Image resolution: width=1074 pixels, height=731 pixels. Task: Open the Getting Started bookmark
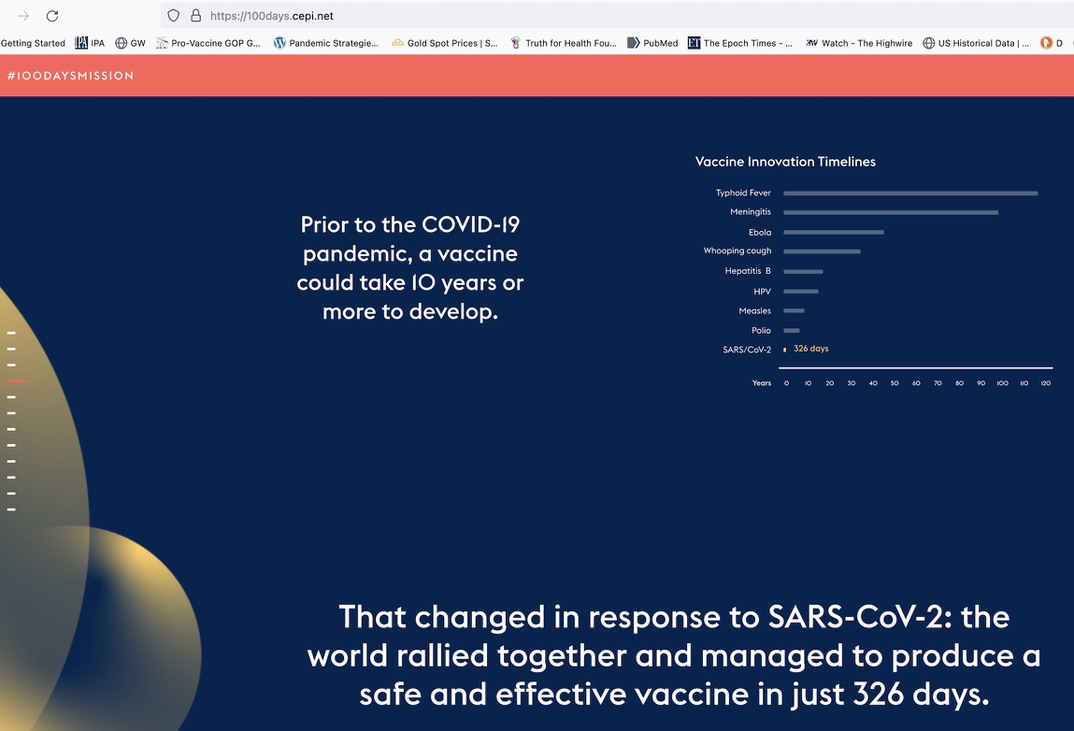pos(33,43)
